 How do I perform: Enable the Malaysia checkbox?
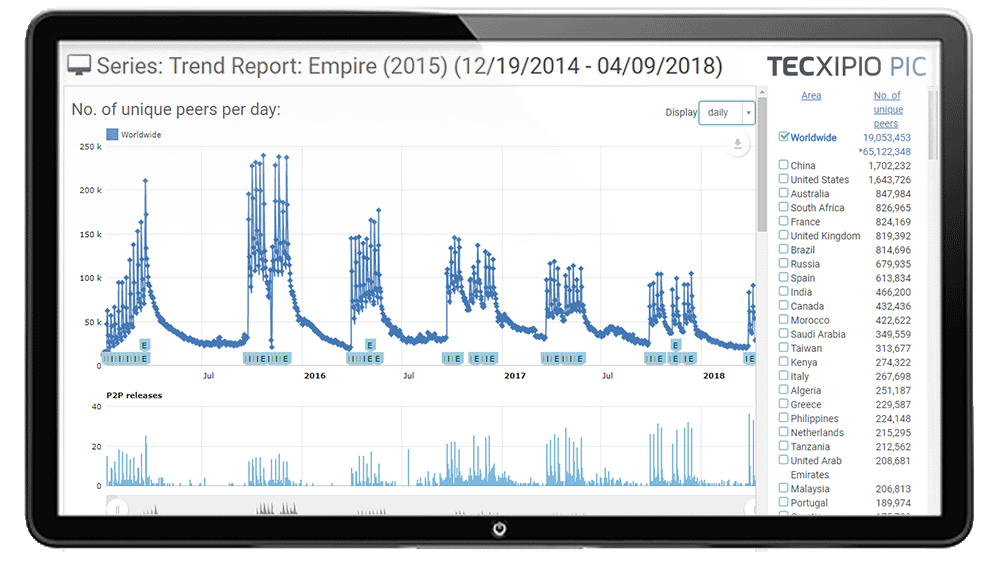784,487
